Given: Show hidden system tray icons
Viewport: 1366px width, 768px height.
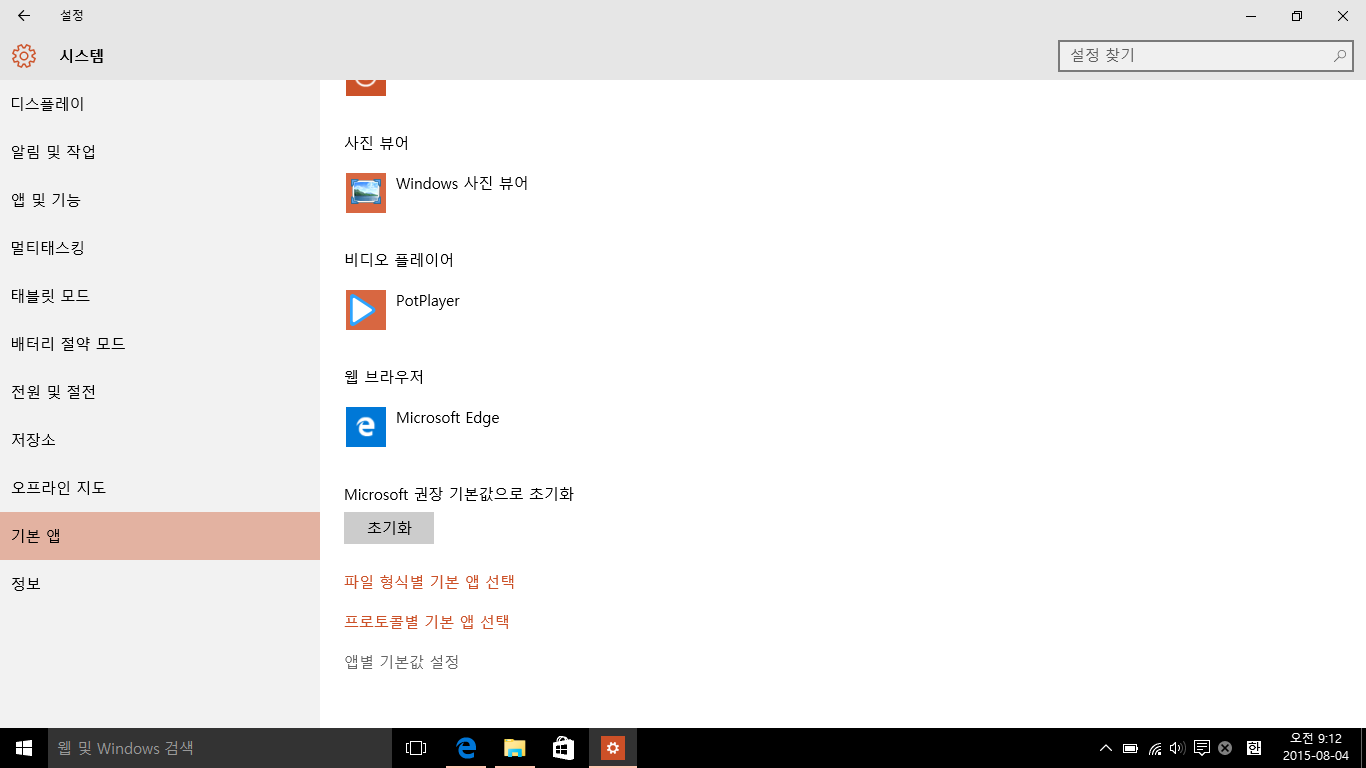Looking at the screenshot, I should pyautogui.click(x=1105, y=748).
